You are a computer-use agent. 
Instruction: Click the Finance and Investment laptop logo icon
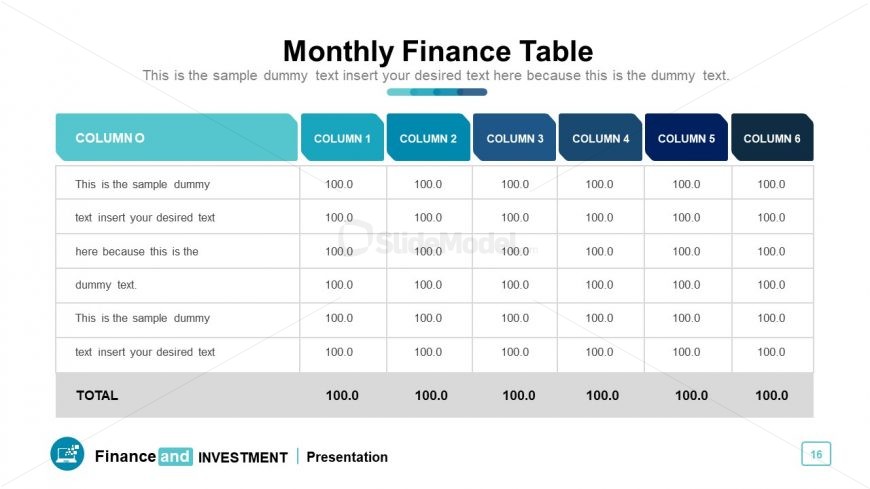click(67, 453)
